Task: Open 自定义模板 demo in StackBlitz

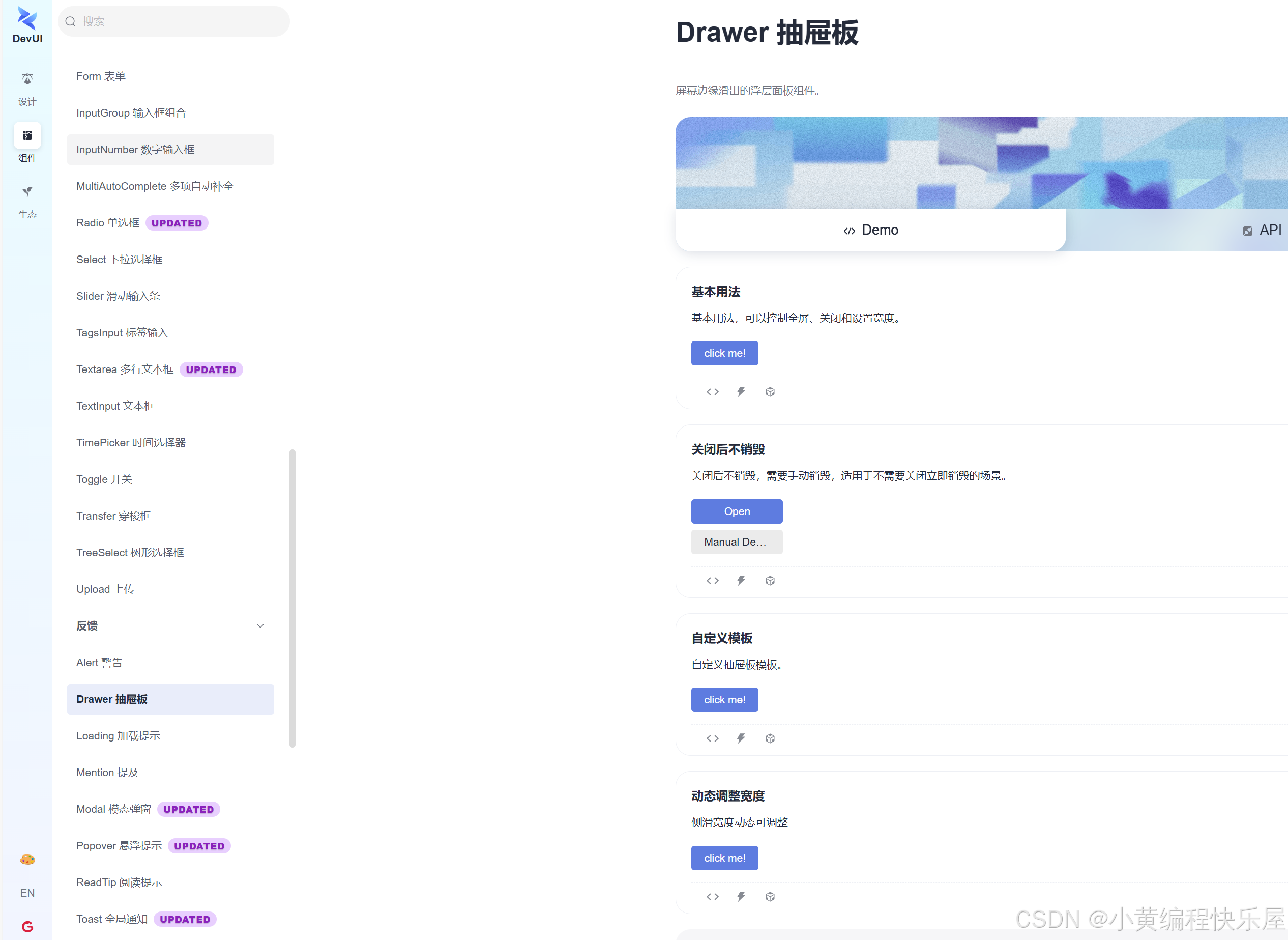Action: point(741,738)
